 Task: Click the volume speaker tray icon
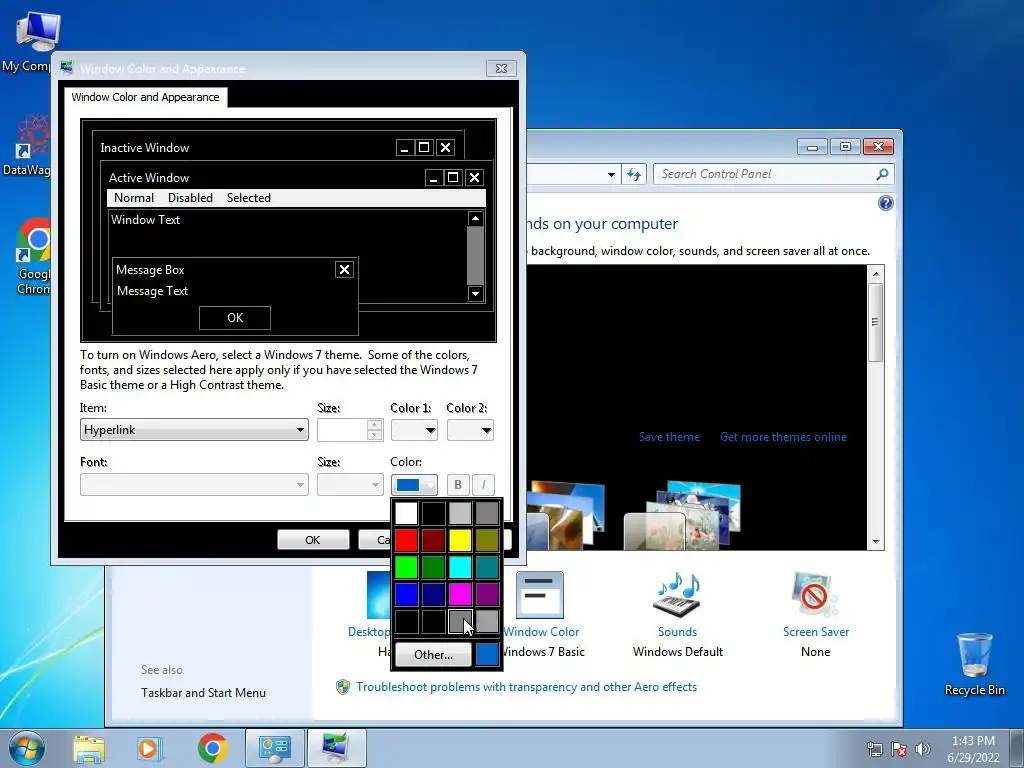(x=922, y=748)
